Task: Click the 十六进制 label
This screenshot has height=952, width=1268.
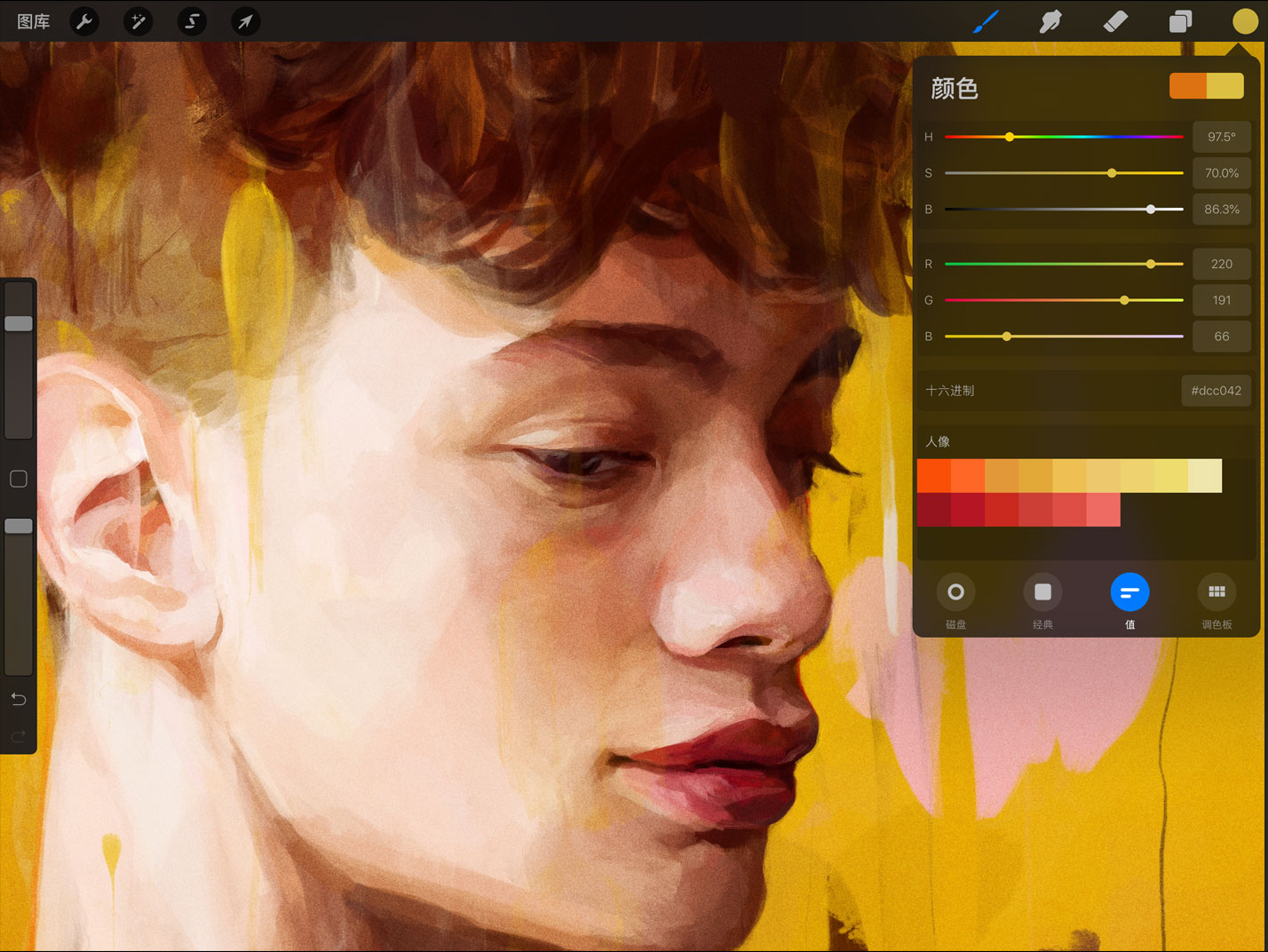Action: point(950,391)
